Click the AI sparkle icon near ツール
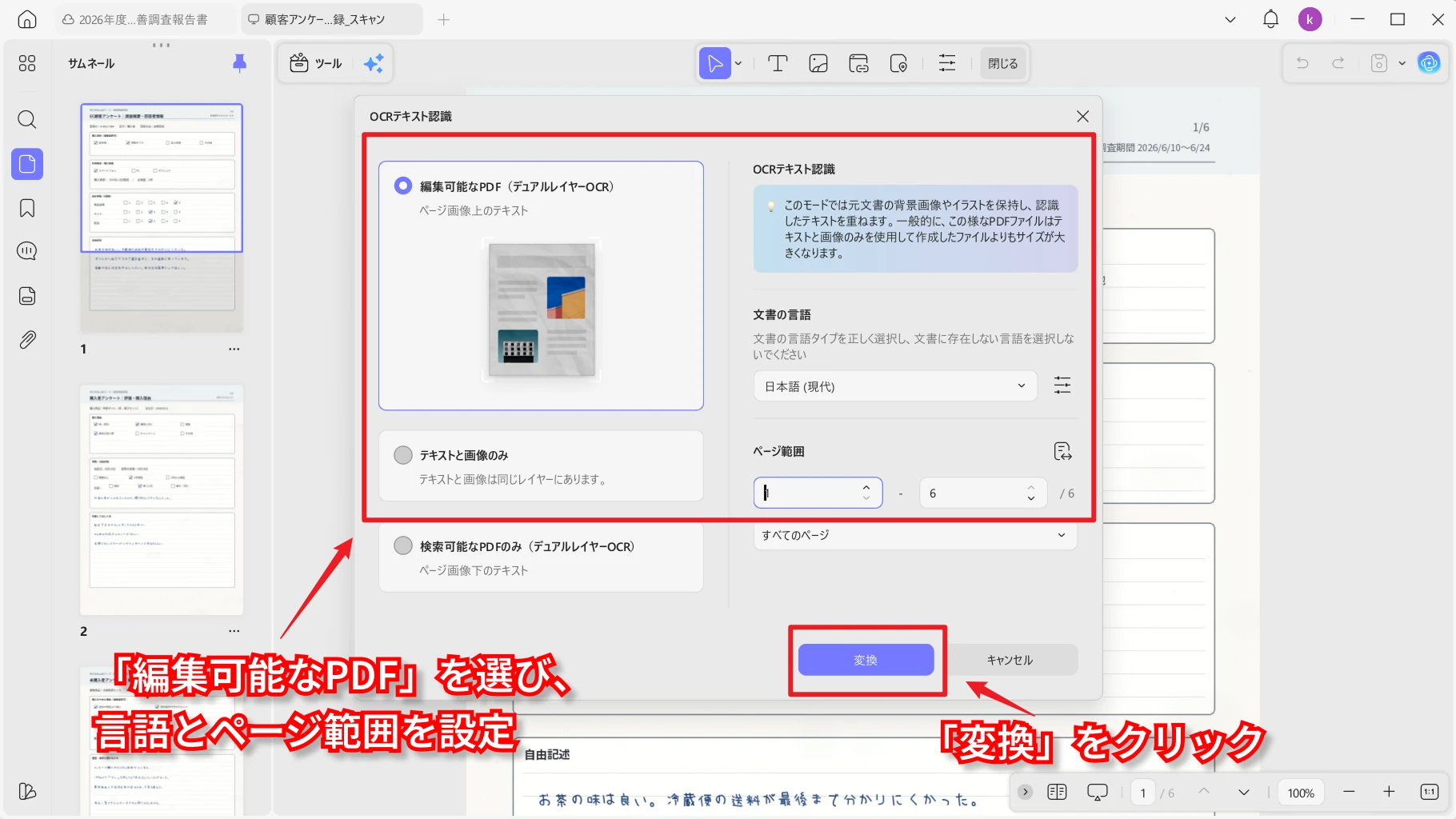The image size is (1456, 819). [x=374, y=63]
